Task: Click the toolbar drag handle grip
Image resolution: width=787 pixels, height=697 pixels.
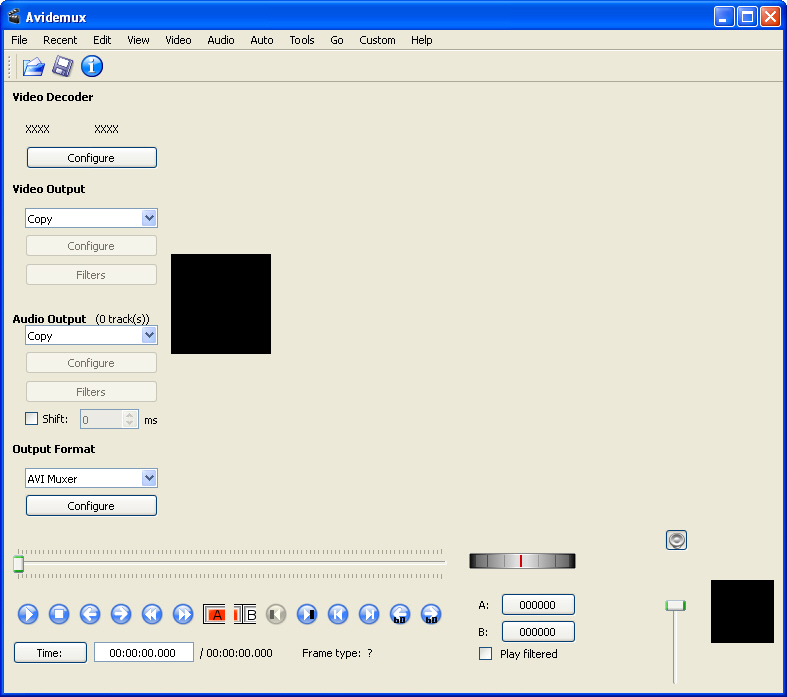Action: [x=10, y=67]
